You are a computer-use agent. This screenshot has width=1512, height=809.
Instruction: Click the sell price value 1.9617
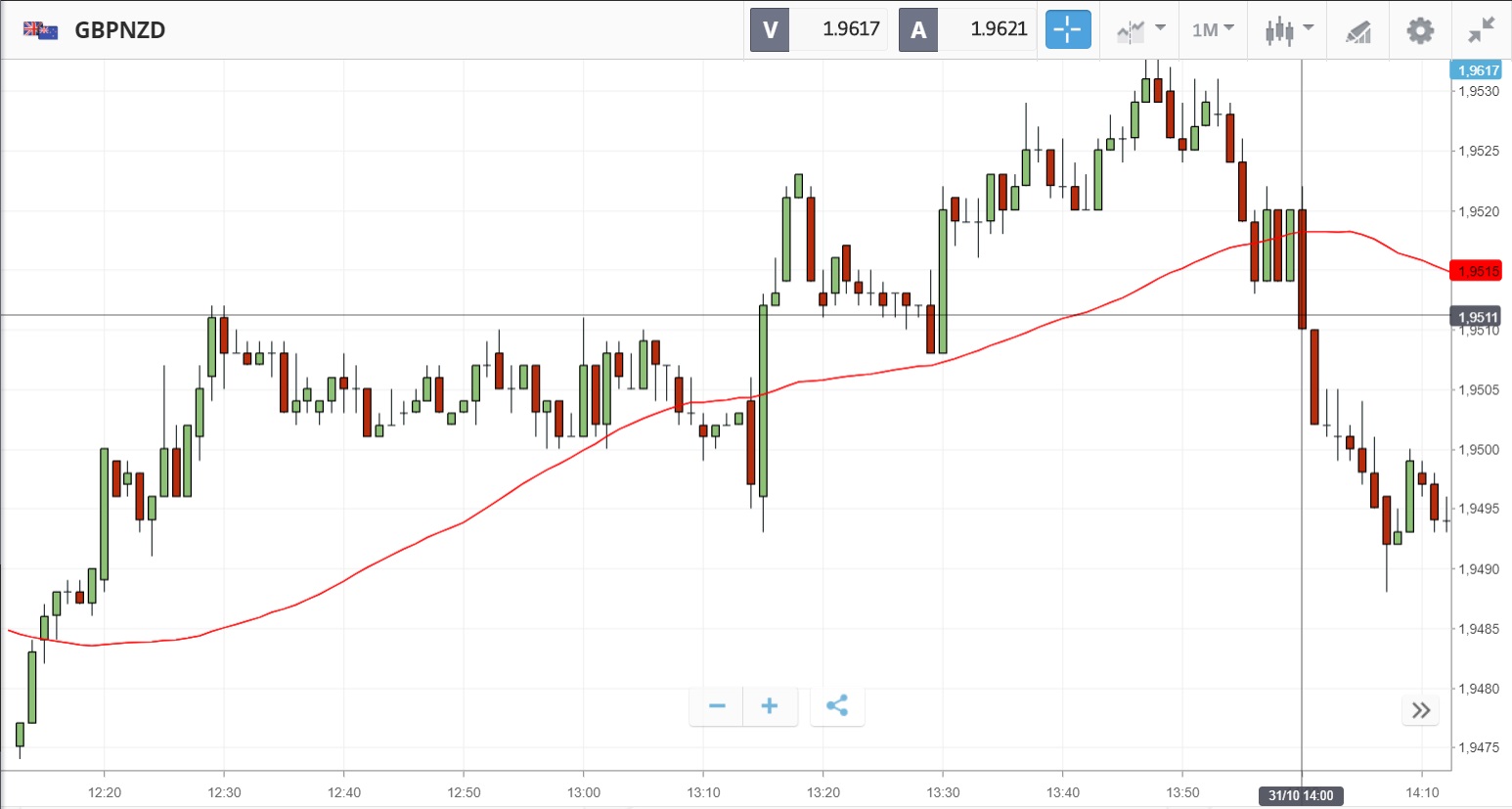[x=851, y=29]
